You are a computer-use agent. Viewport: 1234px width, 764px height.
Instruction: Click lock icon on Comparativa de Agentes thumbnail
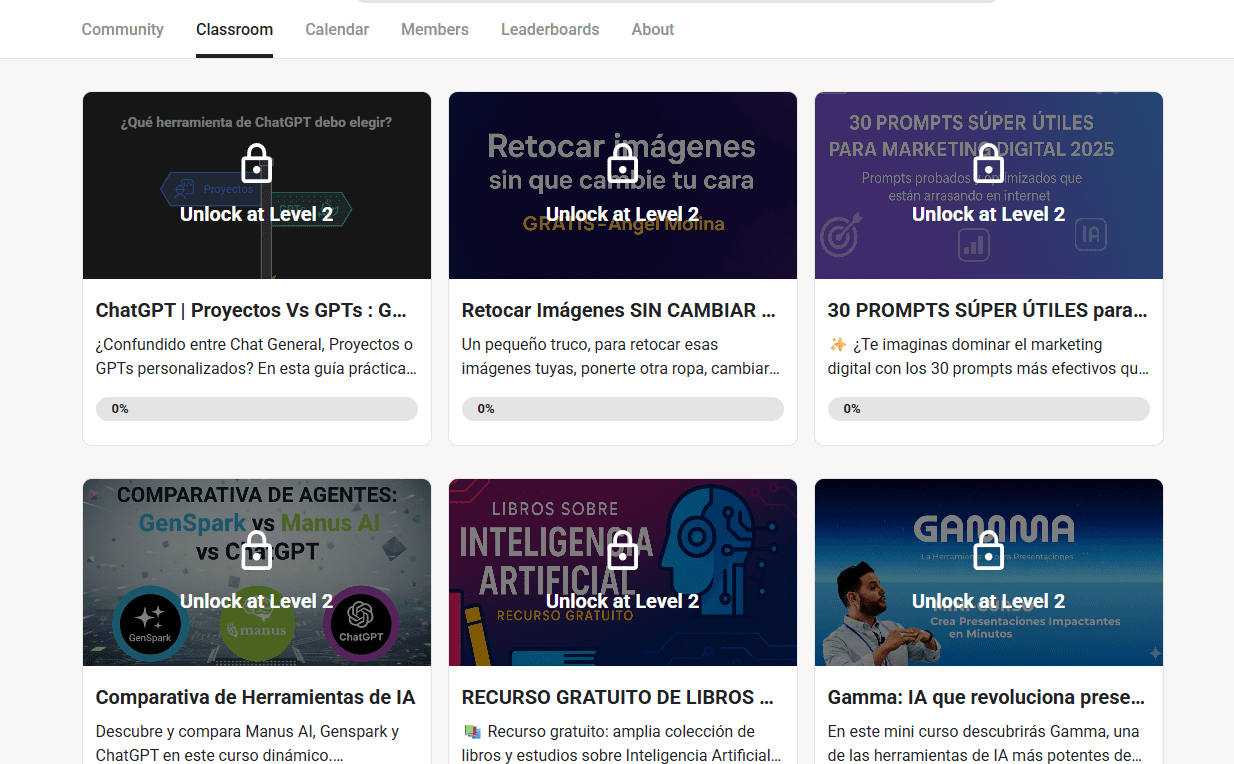click(x=257, y=551)
